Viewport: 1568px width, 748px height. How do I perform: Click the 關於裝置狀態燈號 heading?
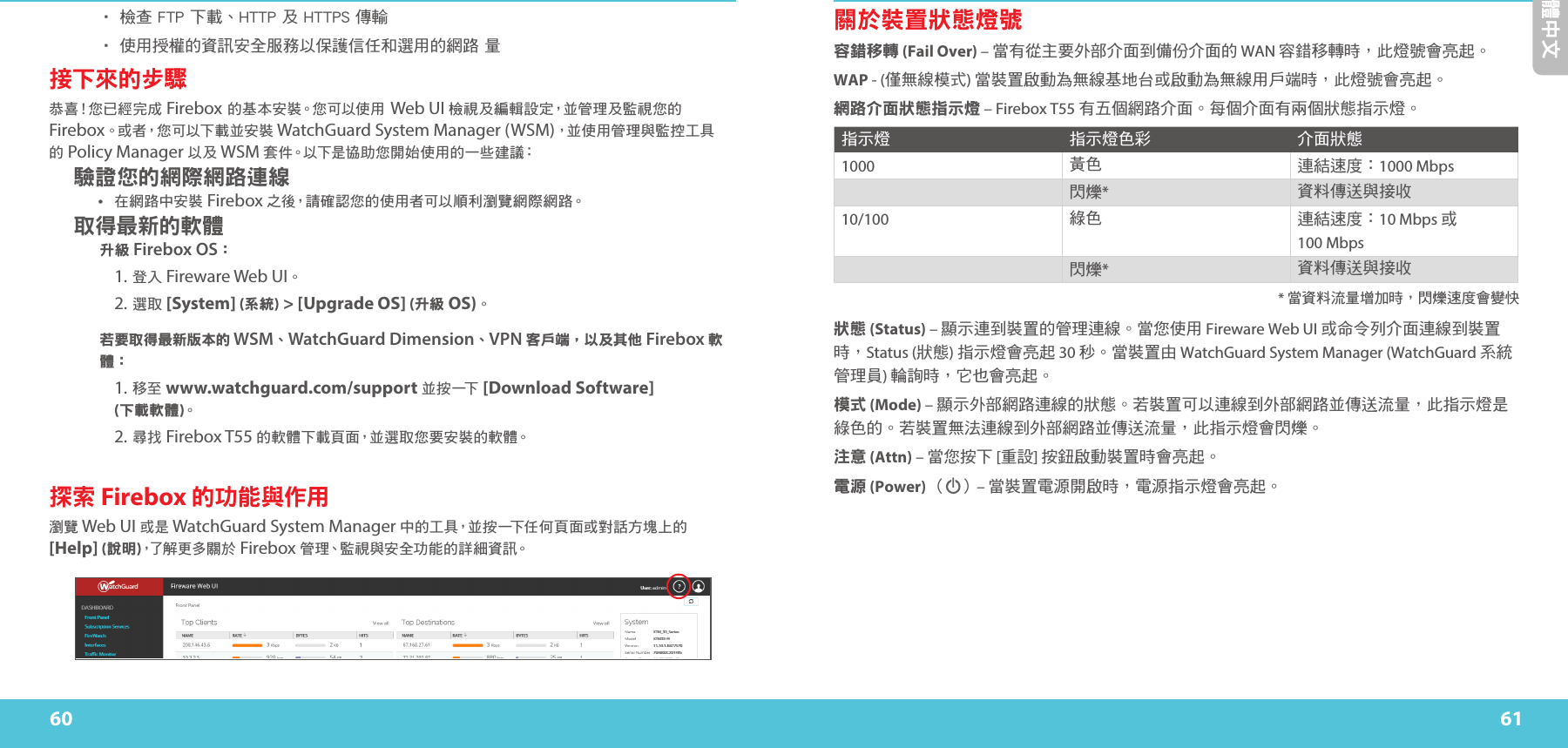[x=928, y=19]
